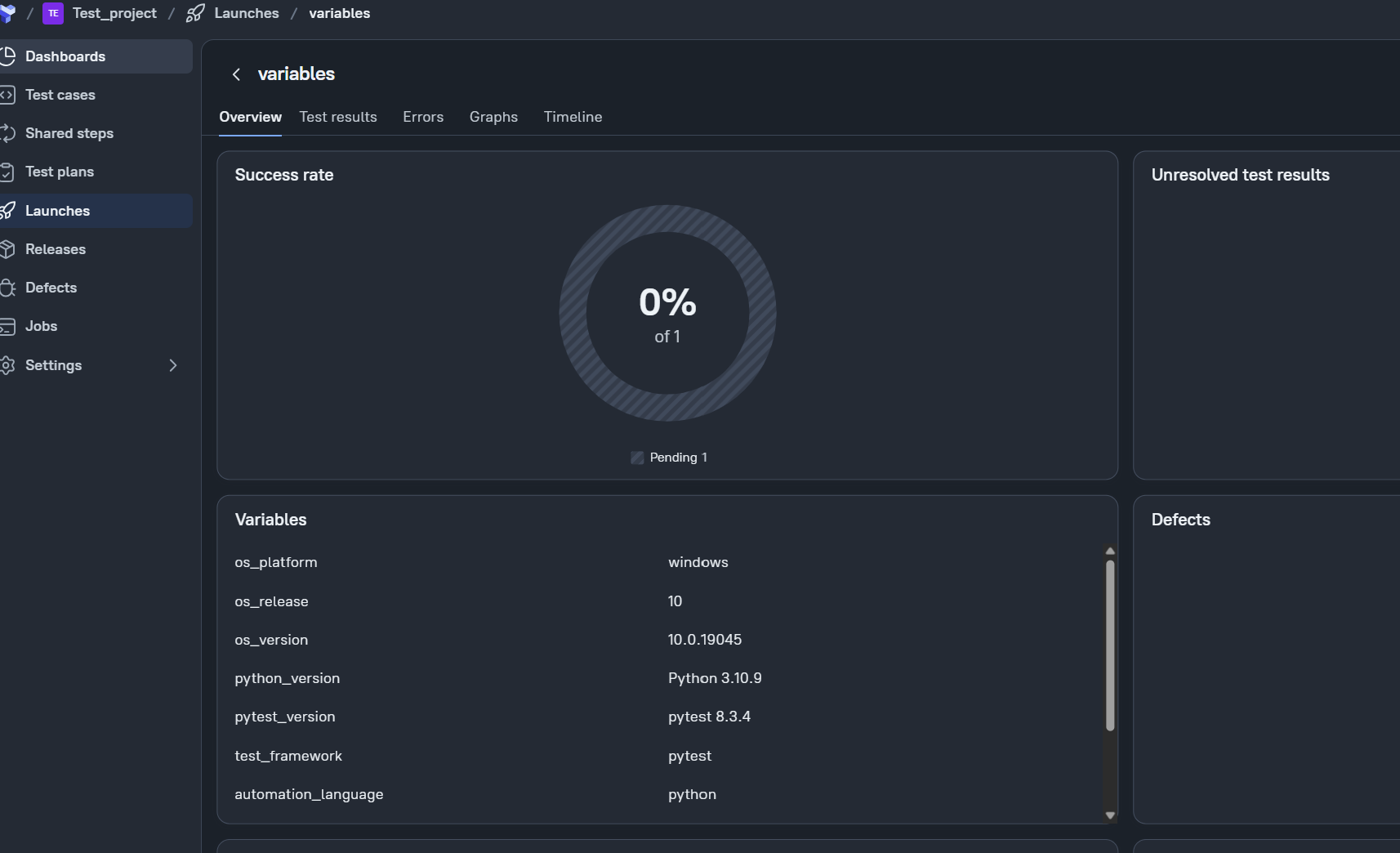The width and height of the screenshot is (1400, 853).
Task: Open Test_project breadcrumb link
Action: pos(114,13)
